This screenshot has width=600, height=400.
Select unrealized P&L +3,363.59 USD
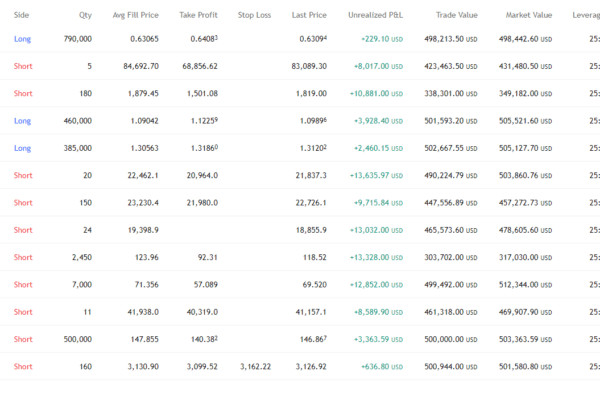pos(378,339)
